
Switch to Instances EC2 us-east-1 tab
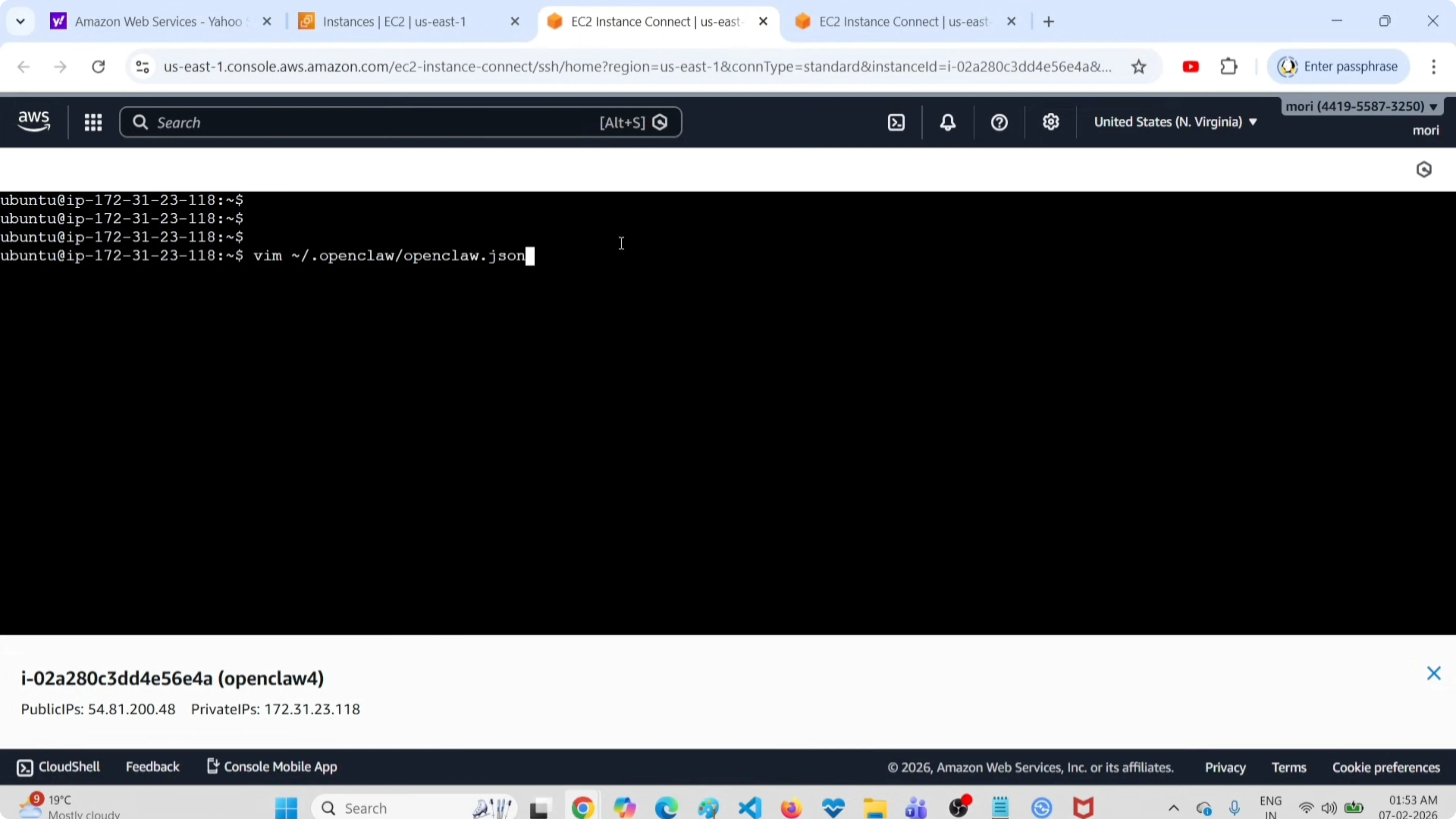click(x=394, y=21)
